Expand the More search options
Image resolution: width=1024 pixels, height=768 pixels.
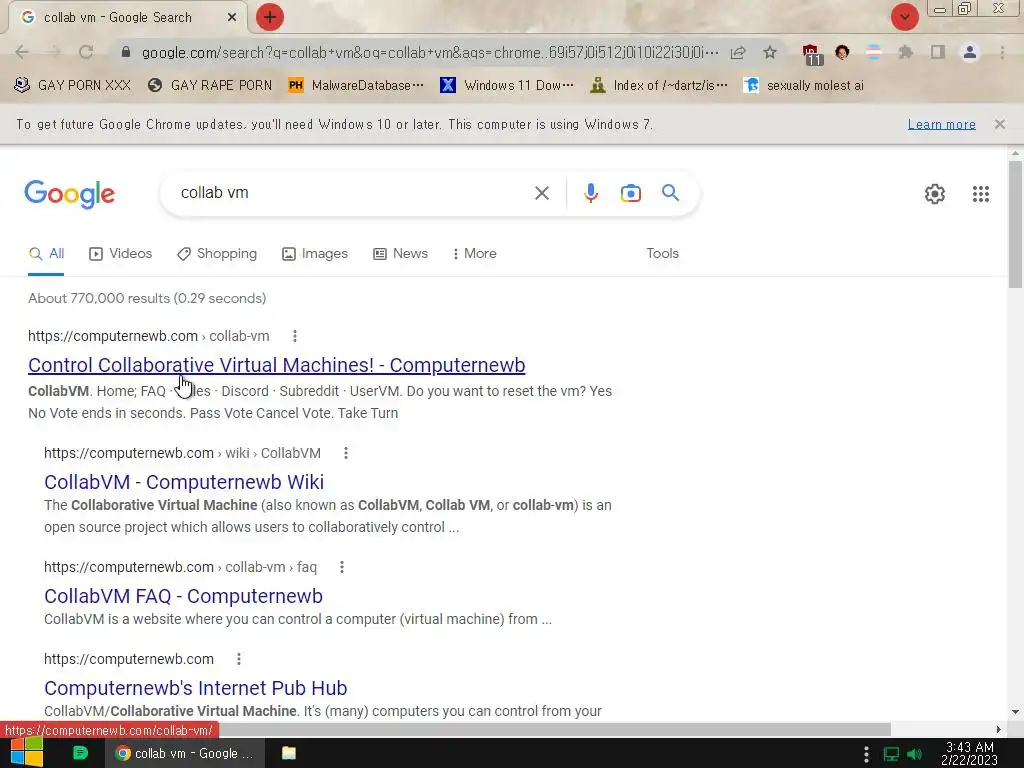tap(475, 253)
